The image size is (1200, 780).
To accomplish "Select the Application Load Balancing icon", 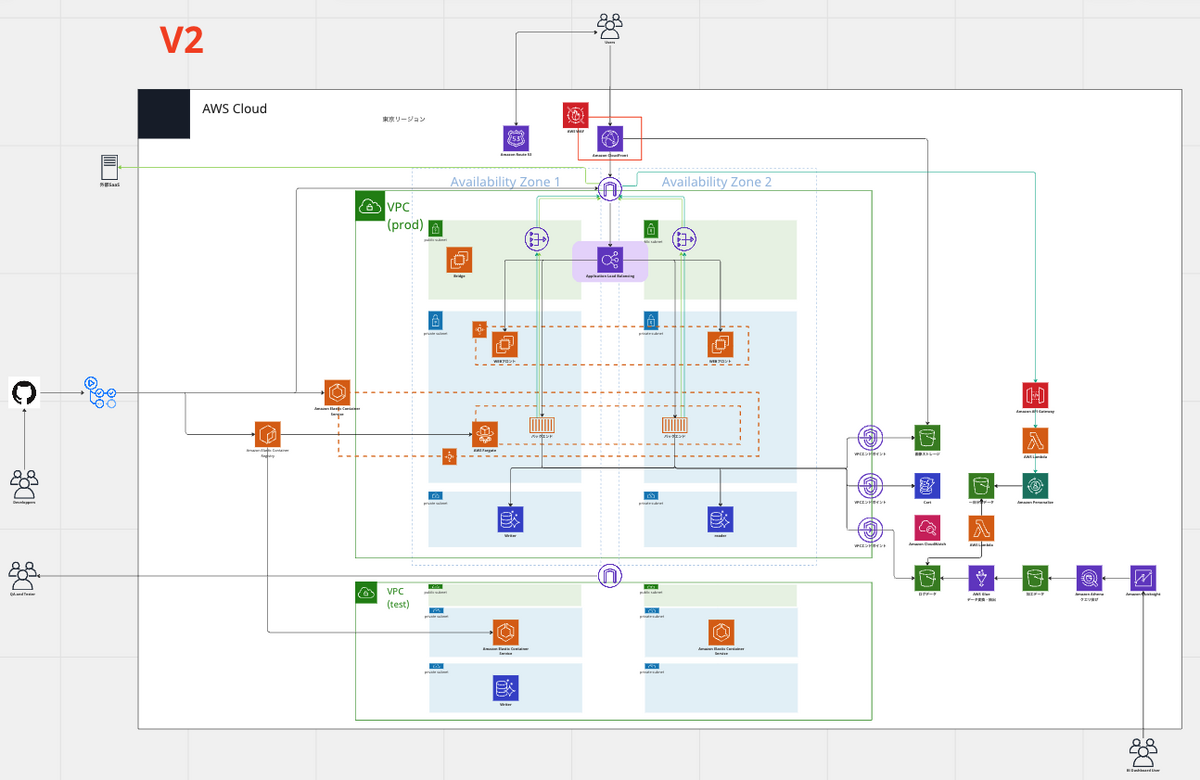I will [610, 258].
